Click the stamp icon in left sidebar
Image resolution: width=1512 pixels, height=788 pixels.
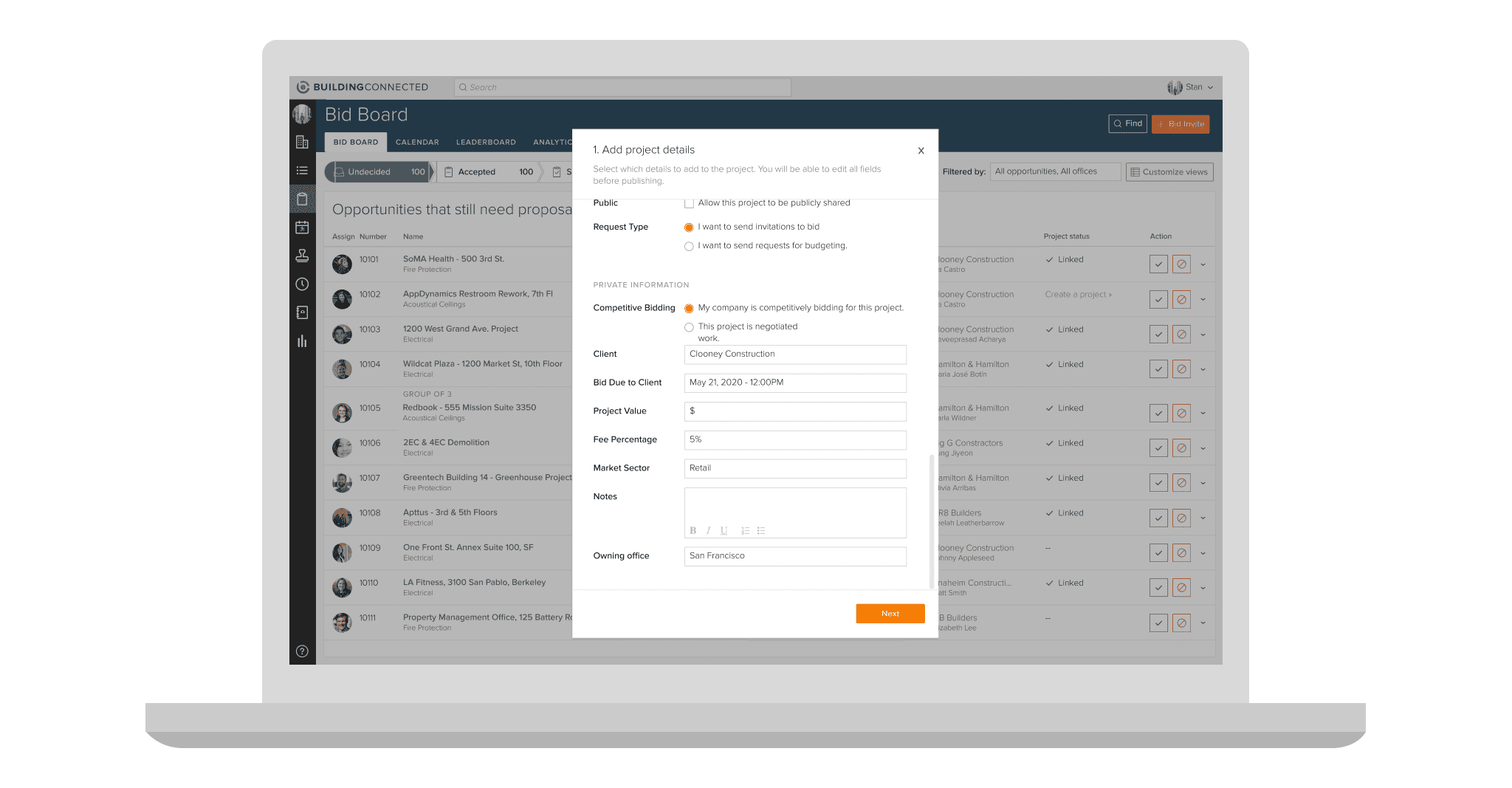302,256
